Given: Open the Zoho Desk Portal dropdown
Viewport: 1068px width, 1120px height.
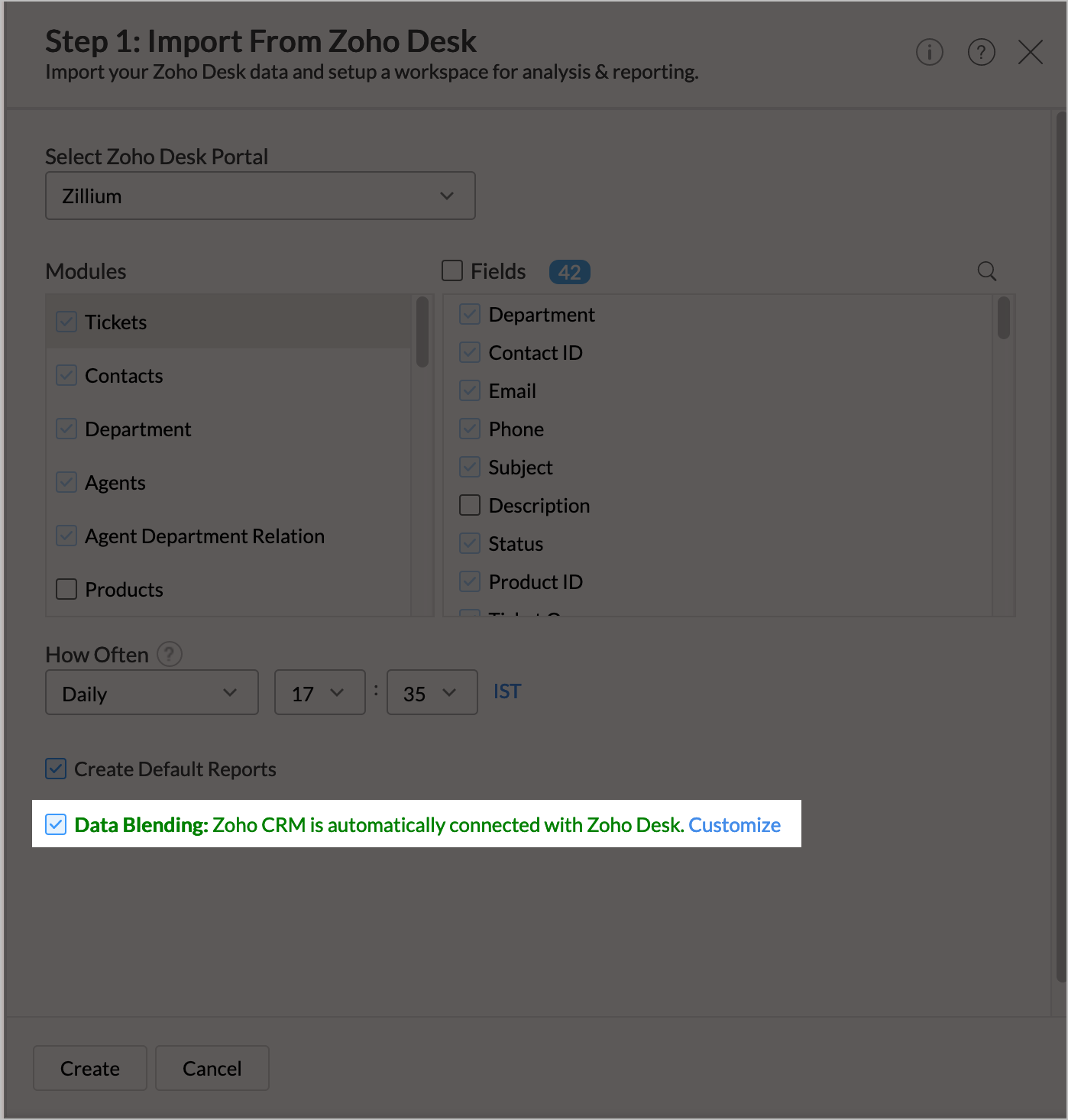Looking at the screenshot, I should click(x=260, y=196).
